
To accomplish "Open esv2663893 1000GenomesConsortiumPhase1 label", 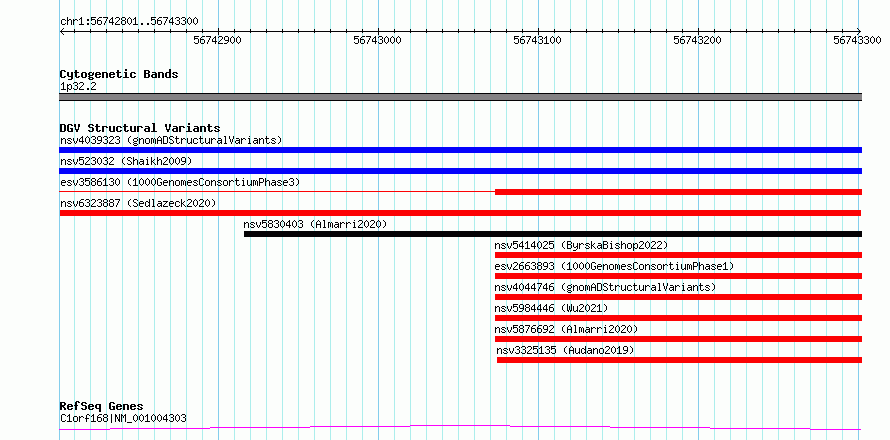I will 614,266.
